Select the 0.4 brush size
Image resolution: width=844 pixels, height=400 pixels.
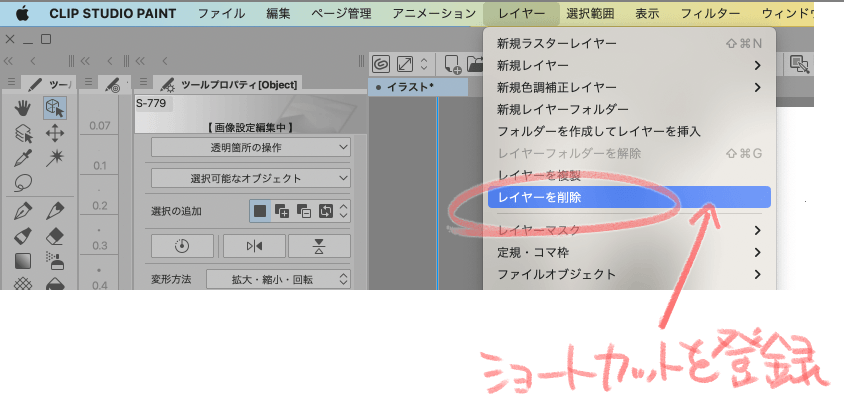pyautogui.click(x=100, y=277)
